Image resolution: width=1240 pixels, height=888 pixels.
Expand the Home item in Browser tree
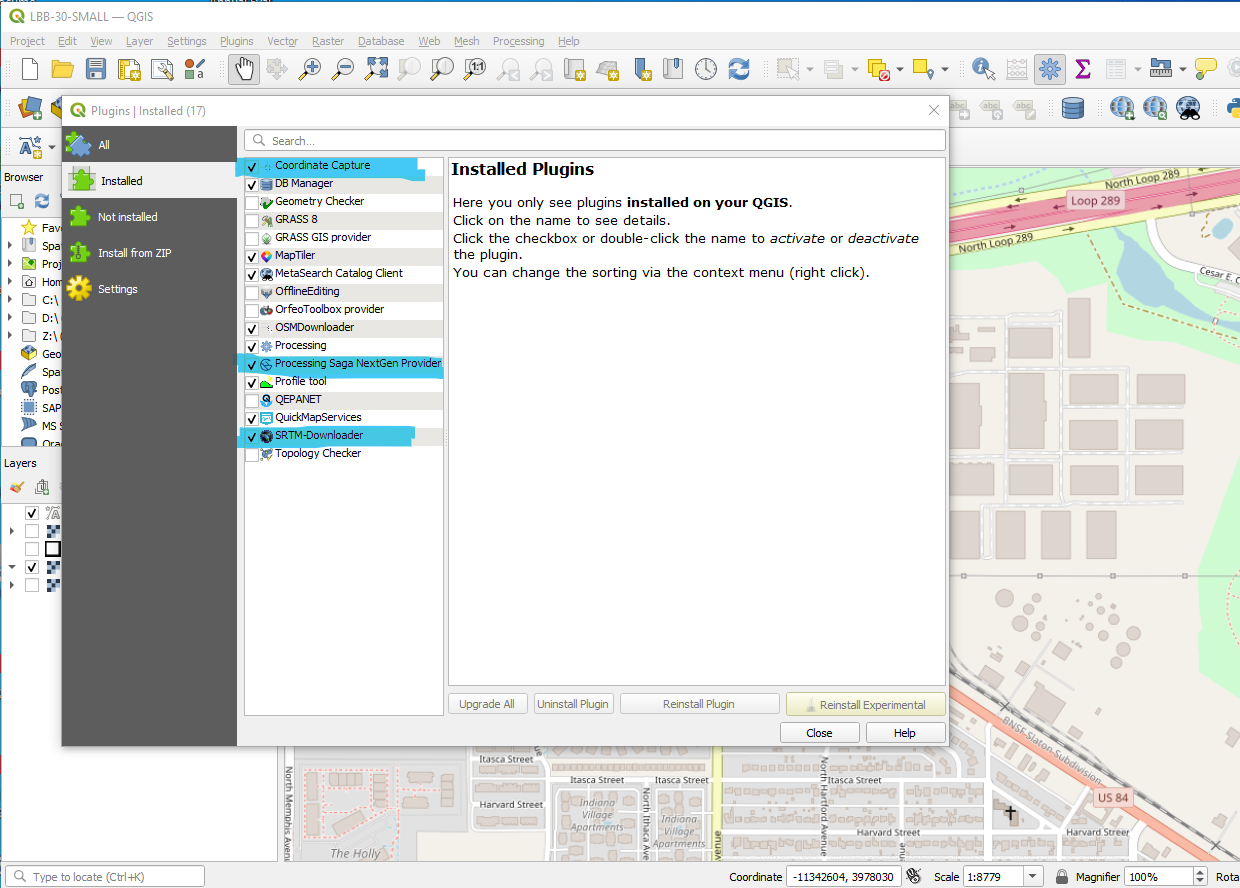[x=11, y=282]
